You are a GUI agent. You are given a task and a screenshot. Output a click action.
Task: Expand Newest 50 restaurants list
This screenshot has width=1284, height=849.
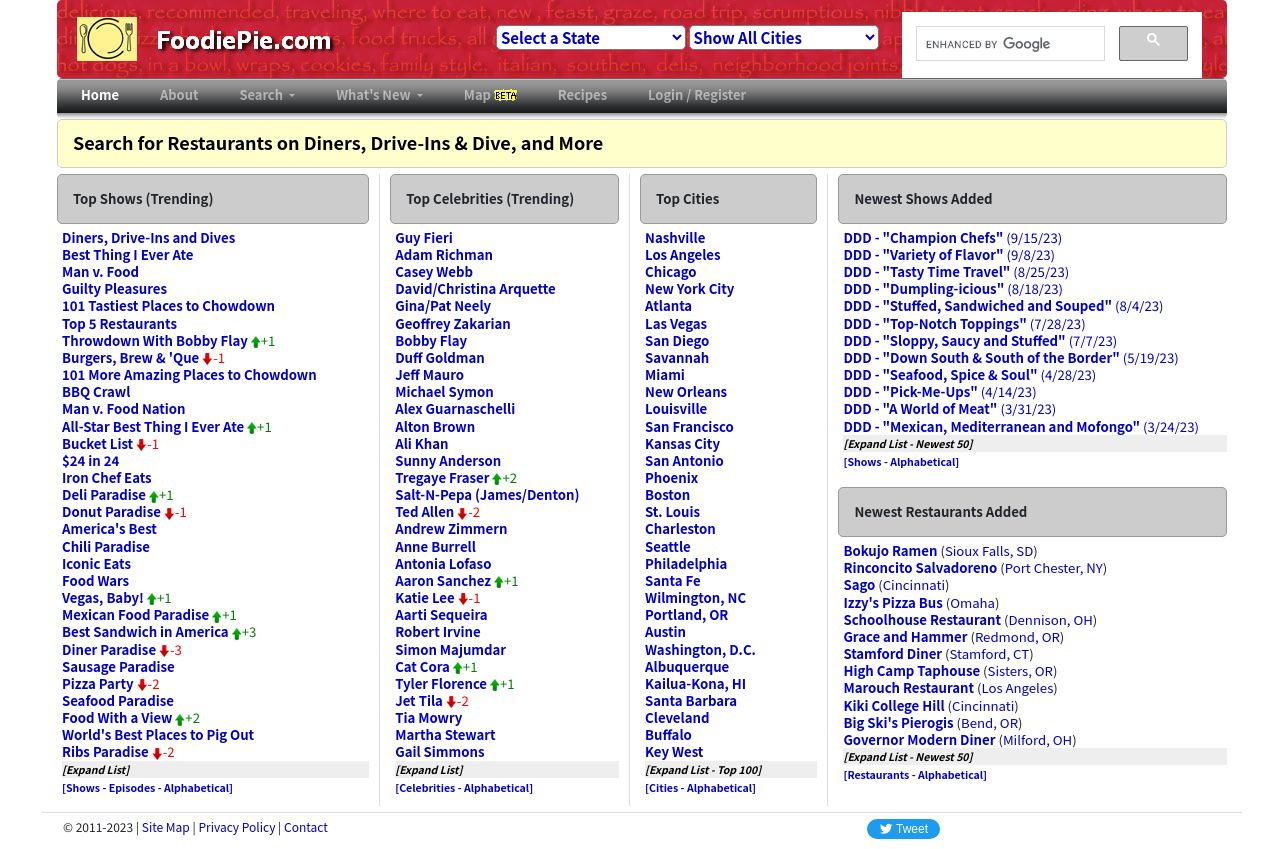tap(908, 757)
